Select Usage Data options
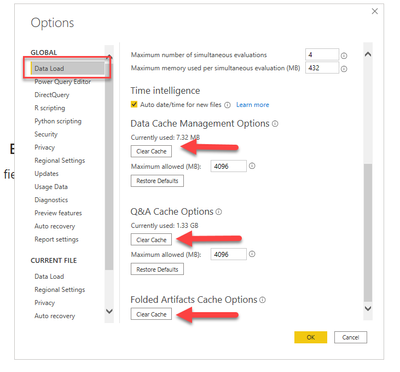This screenshot has width=400, height=372. click(51, 187)
